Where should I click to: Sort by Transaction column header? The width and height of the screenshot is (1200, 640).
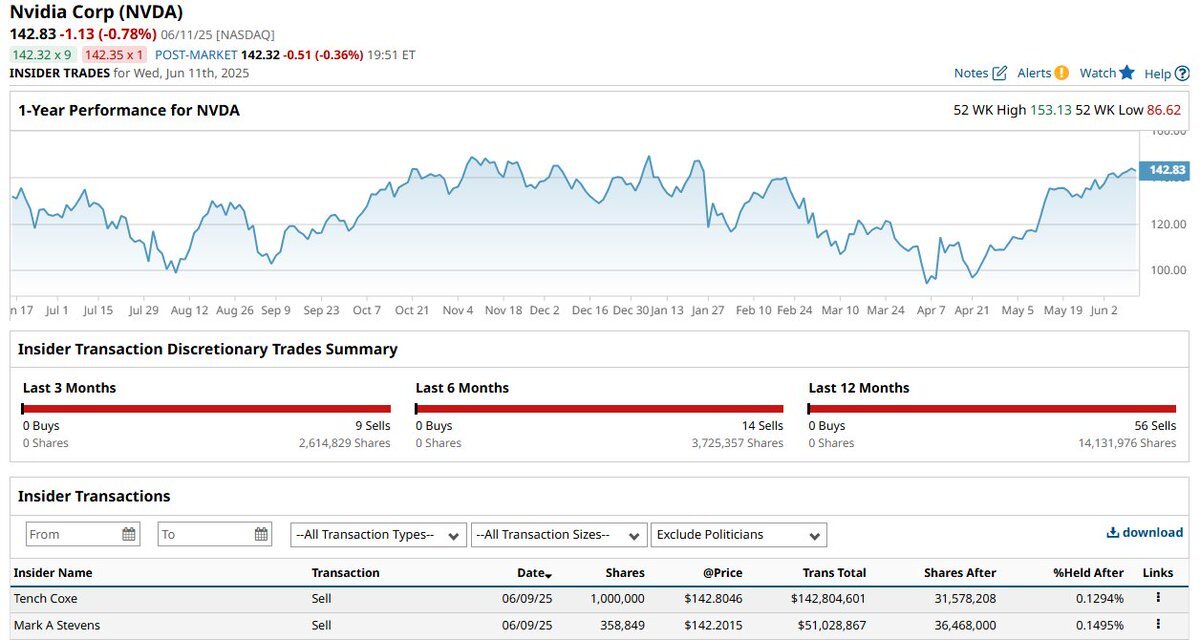[346, 573]
